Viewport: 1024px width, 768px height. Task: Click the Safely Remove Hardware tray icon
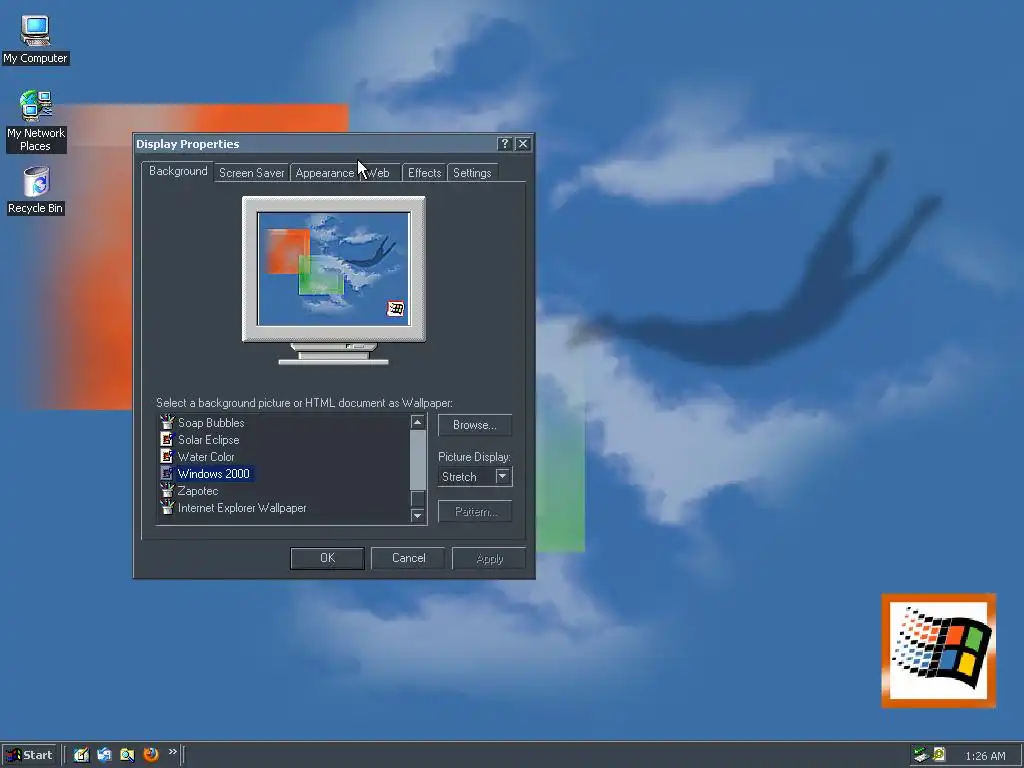[x=921, y=755]
